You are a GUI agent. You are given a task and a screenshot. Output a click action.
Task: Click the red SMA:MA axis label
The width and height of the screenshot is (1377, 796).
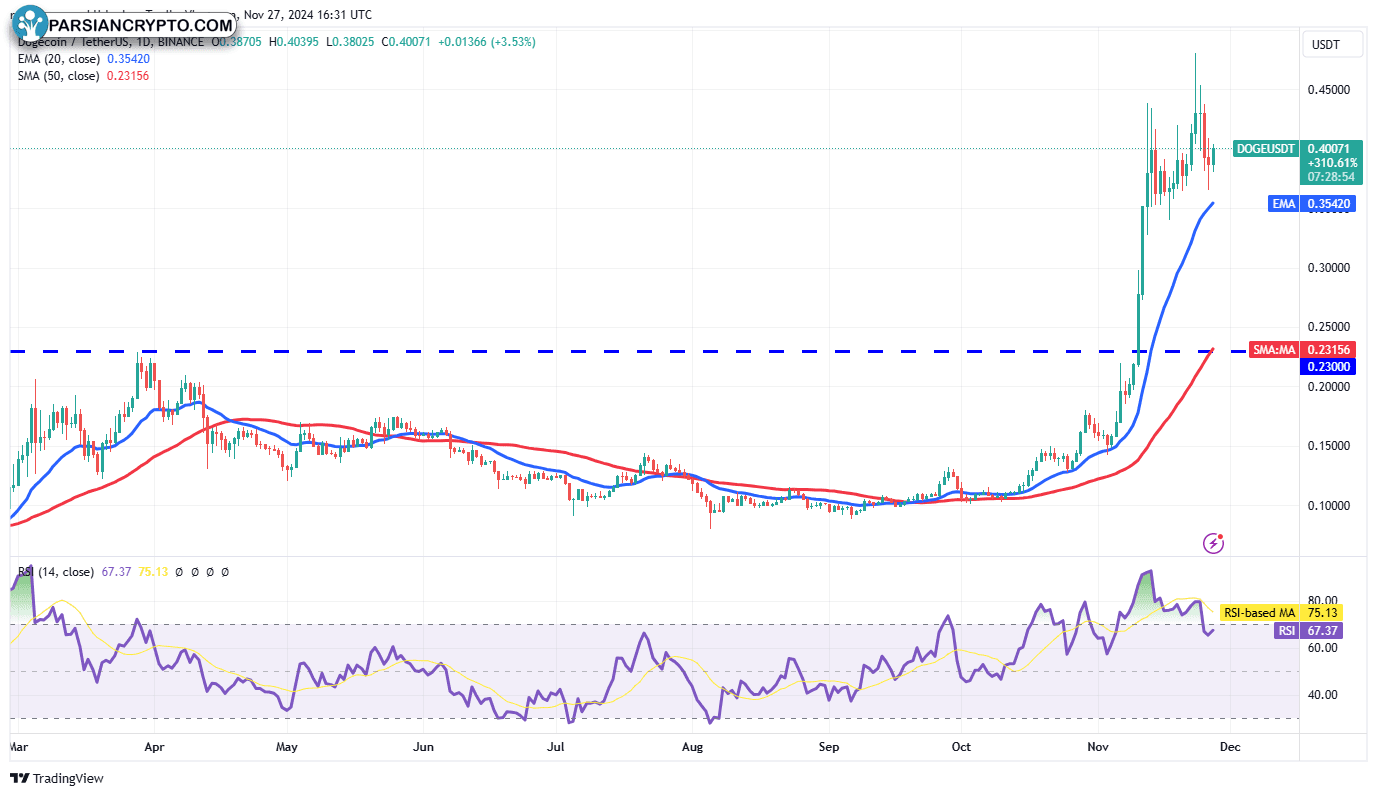click(x=1276, y=350)
